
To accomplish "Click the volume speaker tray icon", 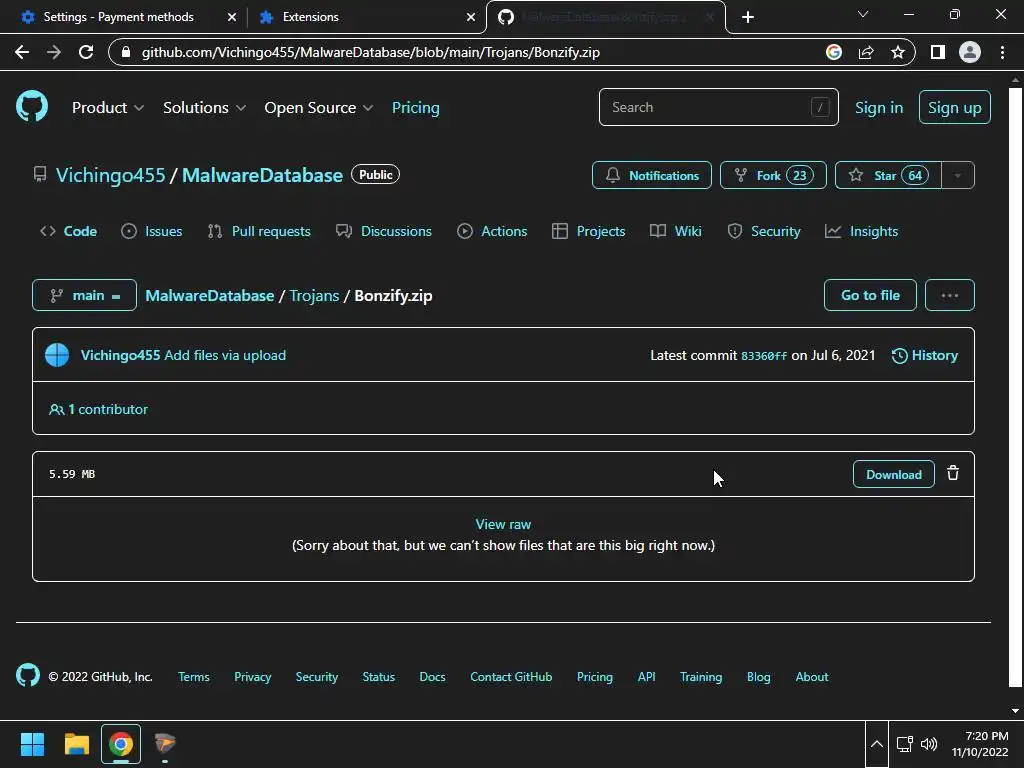I will click(x=929, y=744).
